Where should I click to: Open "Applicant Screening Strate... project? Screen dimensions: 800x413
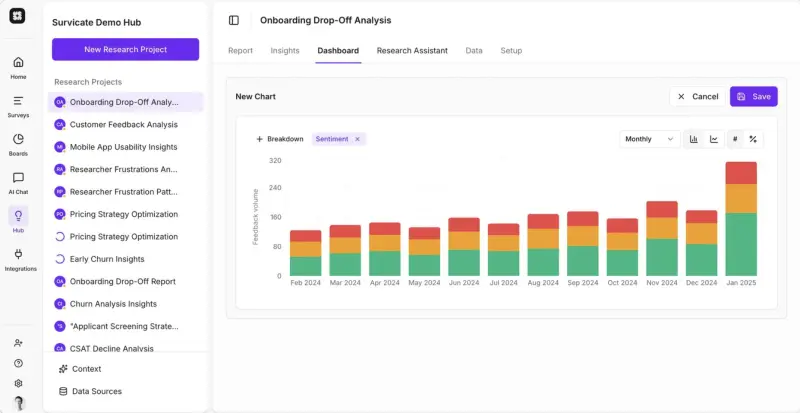126,326
